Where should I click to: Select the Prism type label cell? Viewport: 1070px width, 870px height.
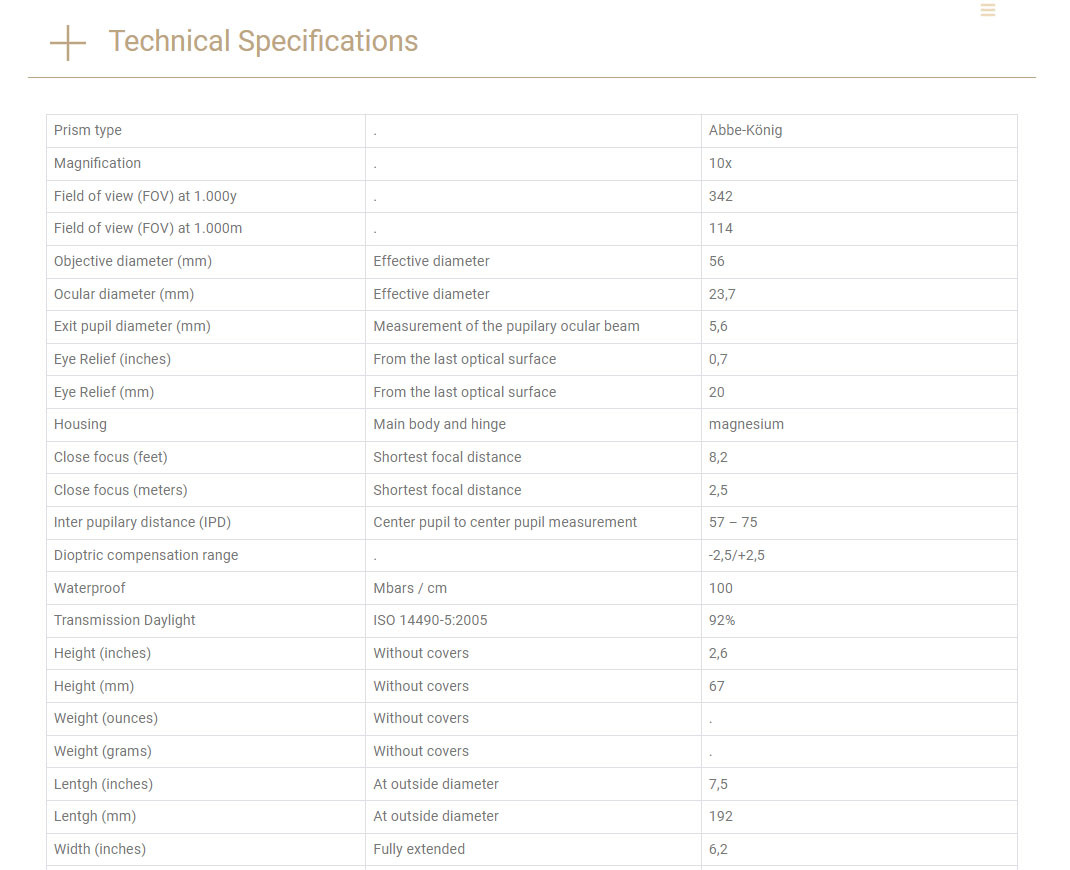pos(88,131)
